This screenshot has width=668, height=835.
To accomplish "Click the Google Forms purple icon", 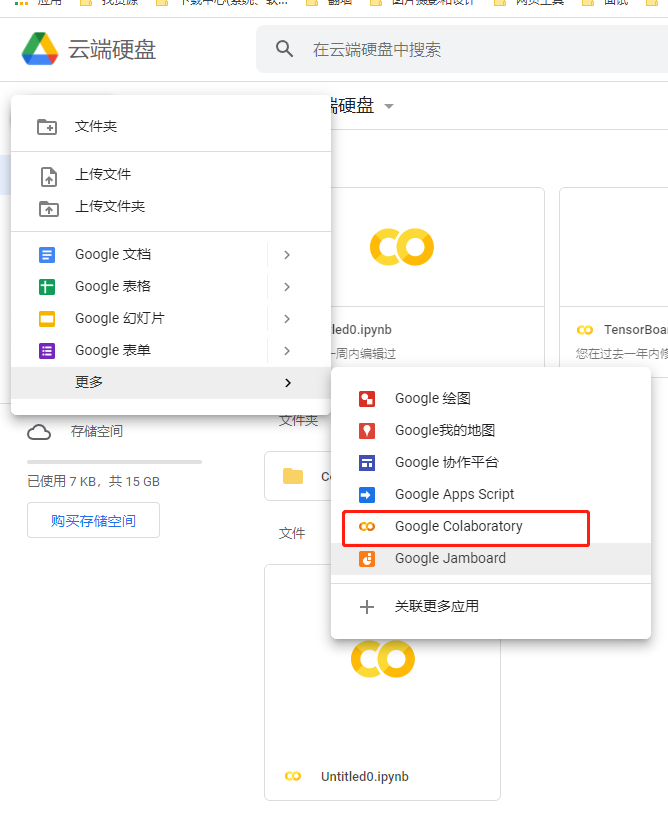I will pos(47,351).
